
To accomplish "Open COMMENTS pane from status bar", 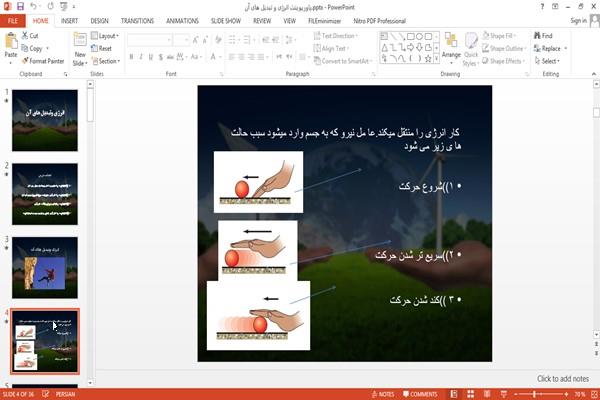I will [420, 394].
